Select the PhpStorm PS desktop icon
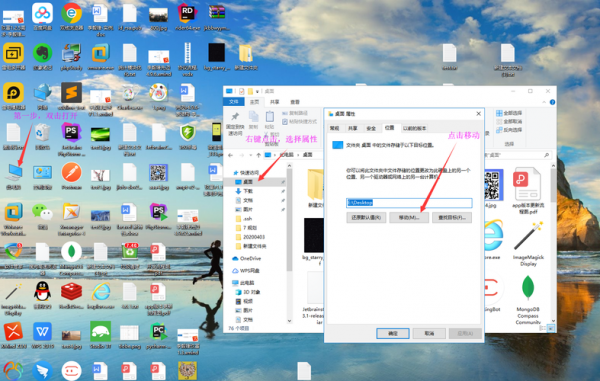 coord(71,139)
